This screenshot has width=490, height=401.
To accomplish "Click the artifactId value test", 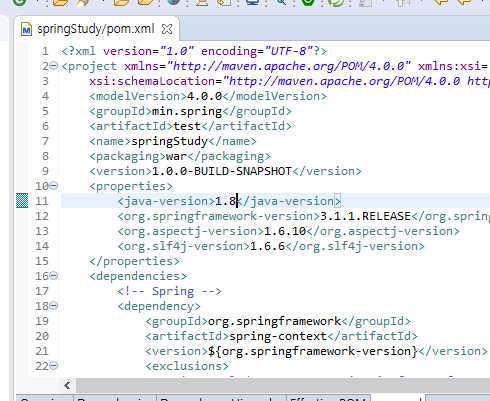I will click(187, 126).
